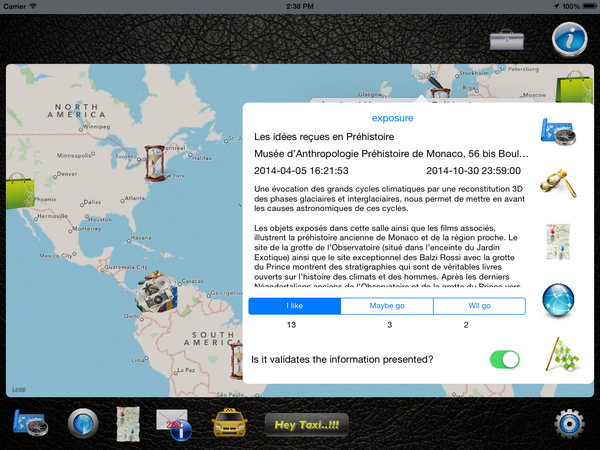Tap Havana on the map

[x=139, y=238]
